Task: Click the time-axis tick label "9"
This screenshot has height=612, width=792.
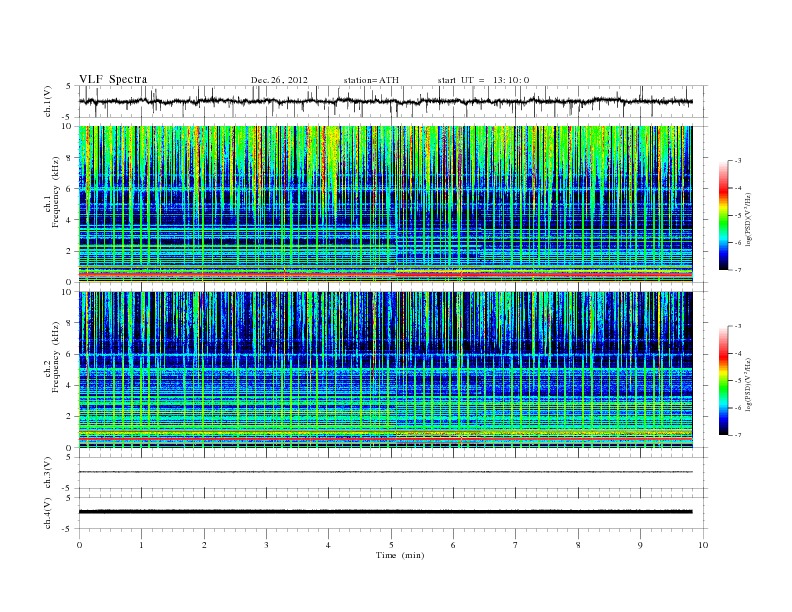Action: coord(640,545)
